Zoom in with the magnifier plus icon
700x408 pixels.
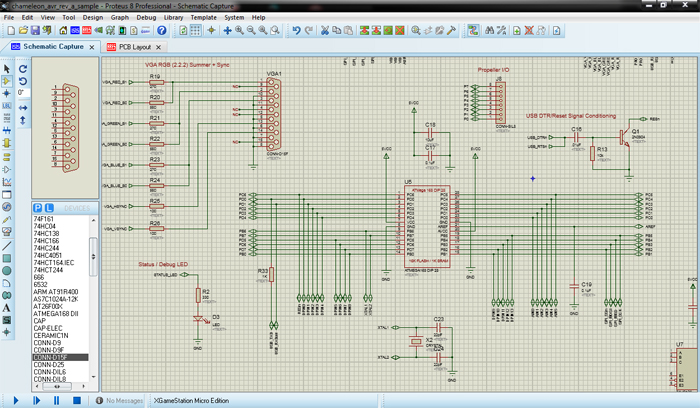pos(239,30)
